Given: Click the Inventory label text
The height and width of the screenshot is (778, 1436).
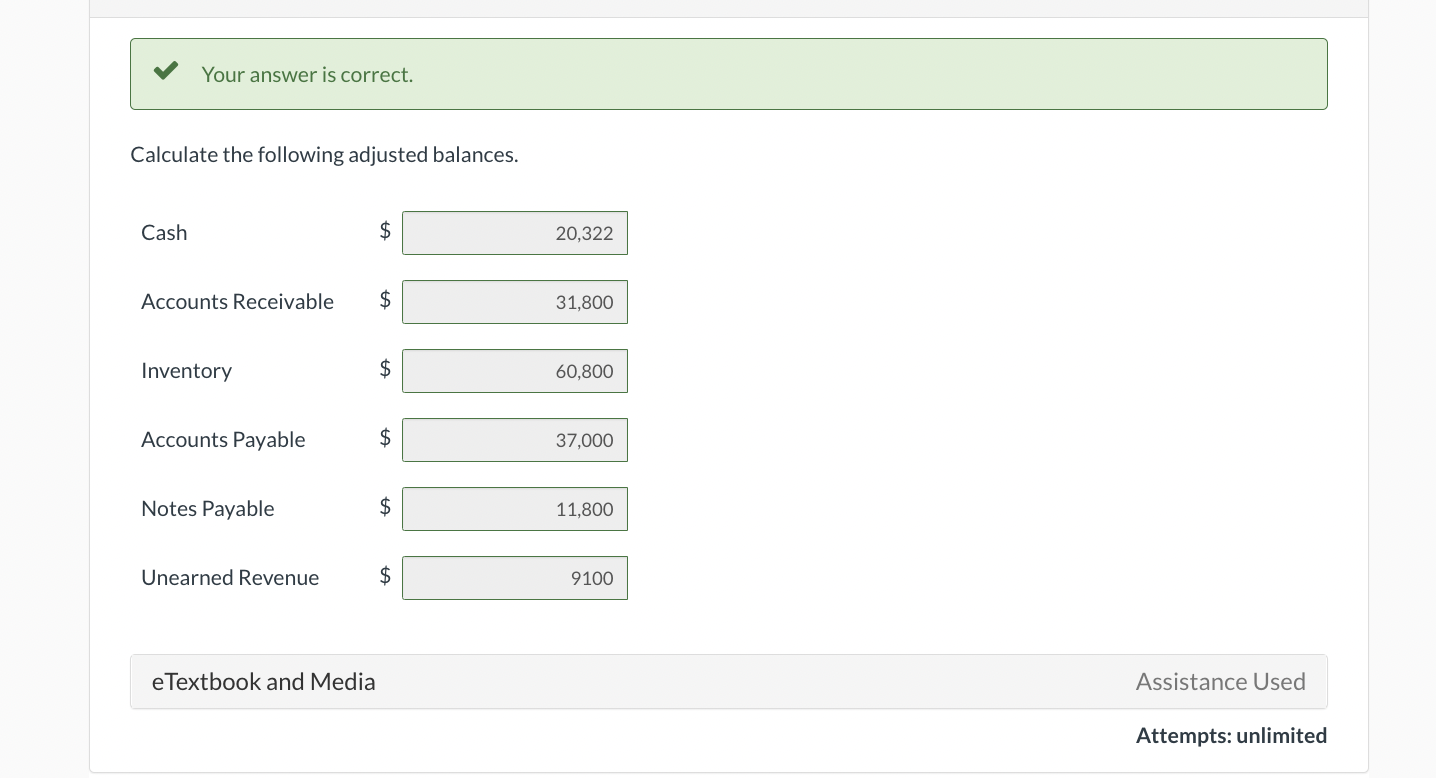Looking at the screenshot, I should point(186,370).
